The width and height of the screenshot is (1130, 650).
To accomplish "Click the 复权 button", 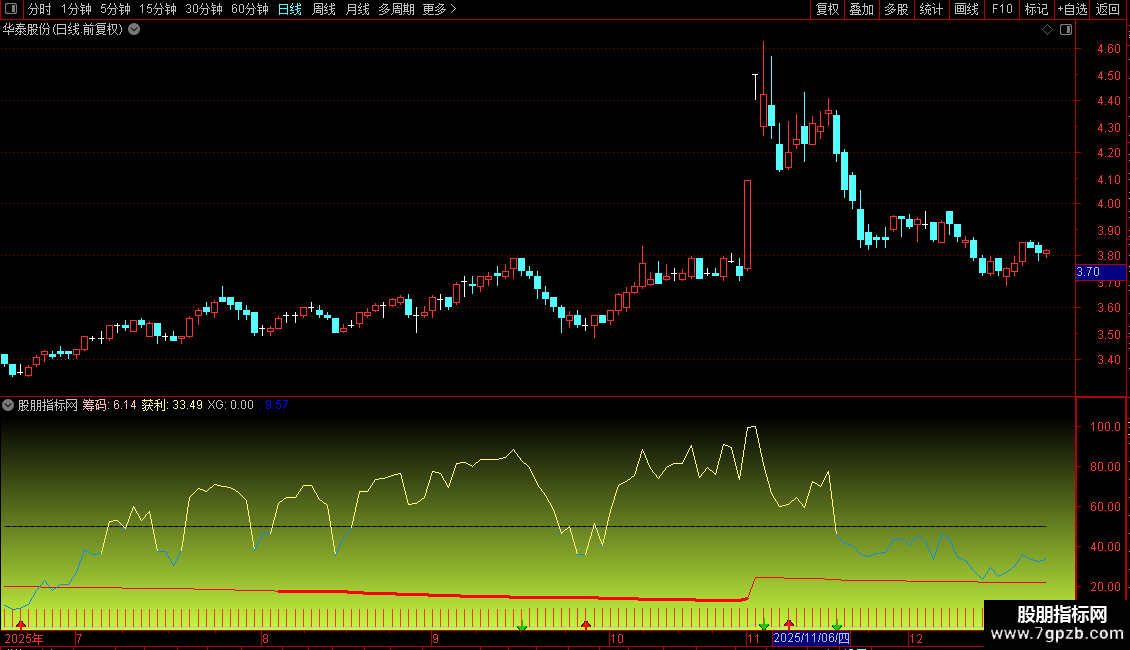I will coord(827,9).
